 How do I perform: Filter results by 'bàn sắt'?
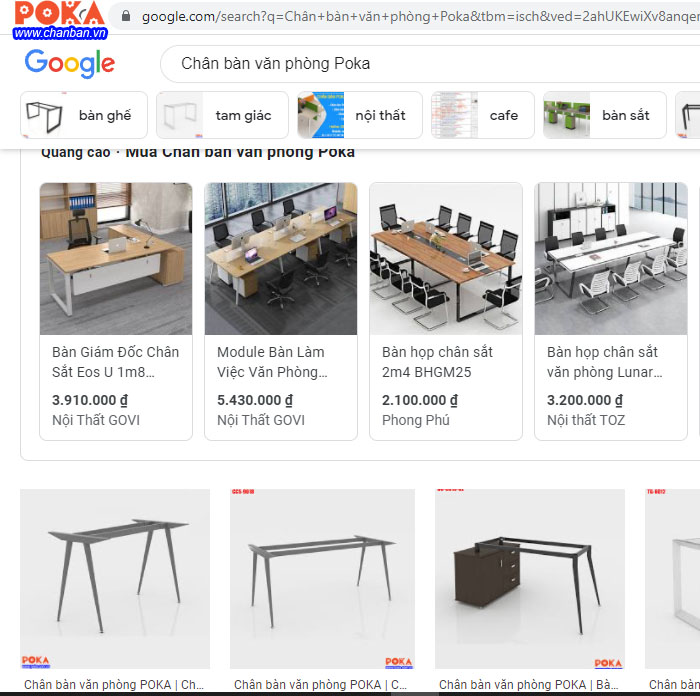[x=604, y=115]
